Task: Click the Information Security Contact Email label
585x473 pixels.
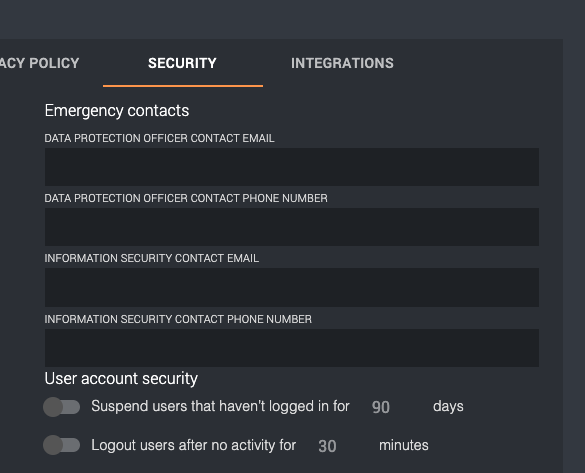Action: (151, 259)
